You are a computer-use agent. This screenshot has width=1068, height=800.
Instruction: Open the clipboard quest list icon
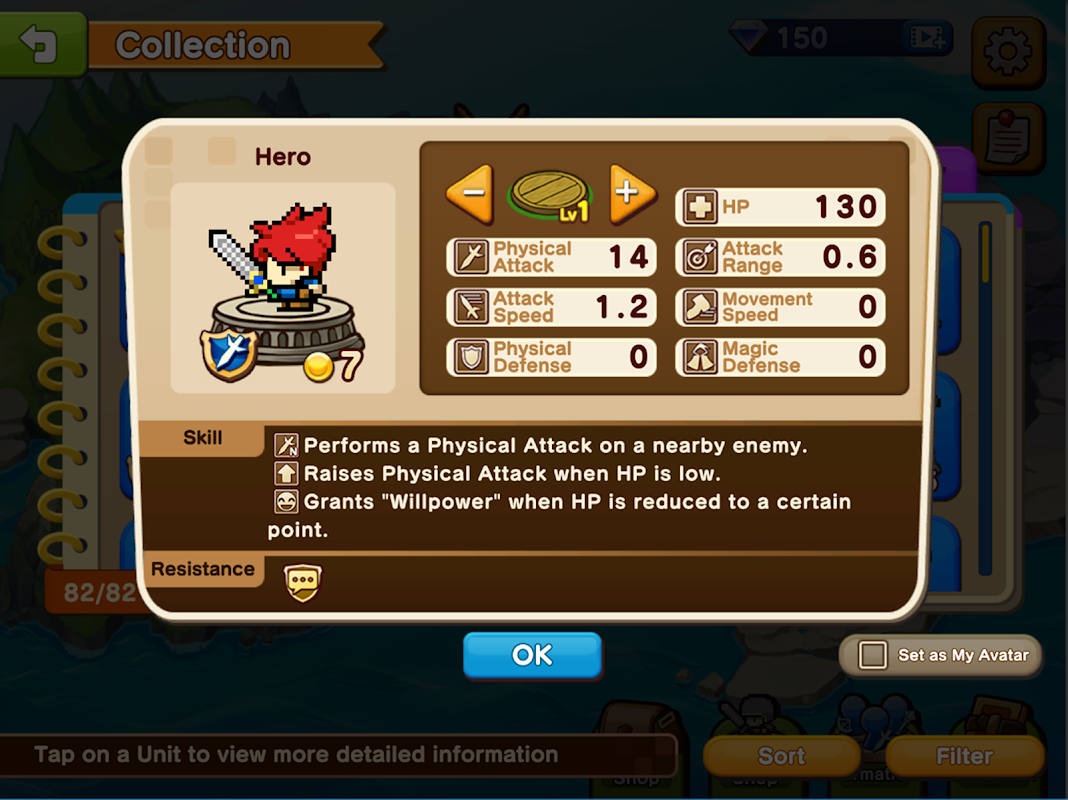coord(1008,138)
